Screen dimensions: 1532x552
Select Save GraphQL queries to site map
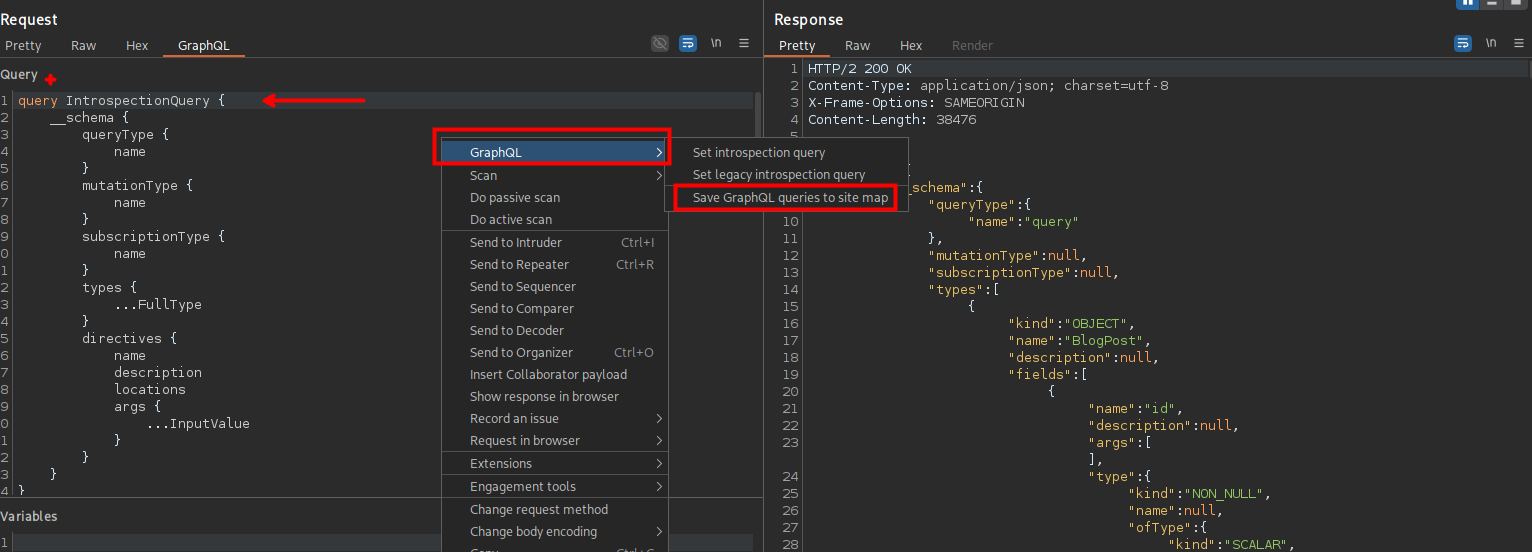pos(790,198)
